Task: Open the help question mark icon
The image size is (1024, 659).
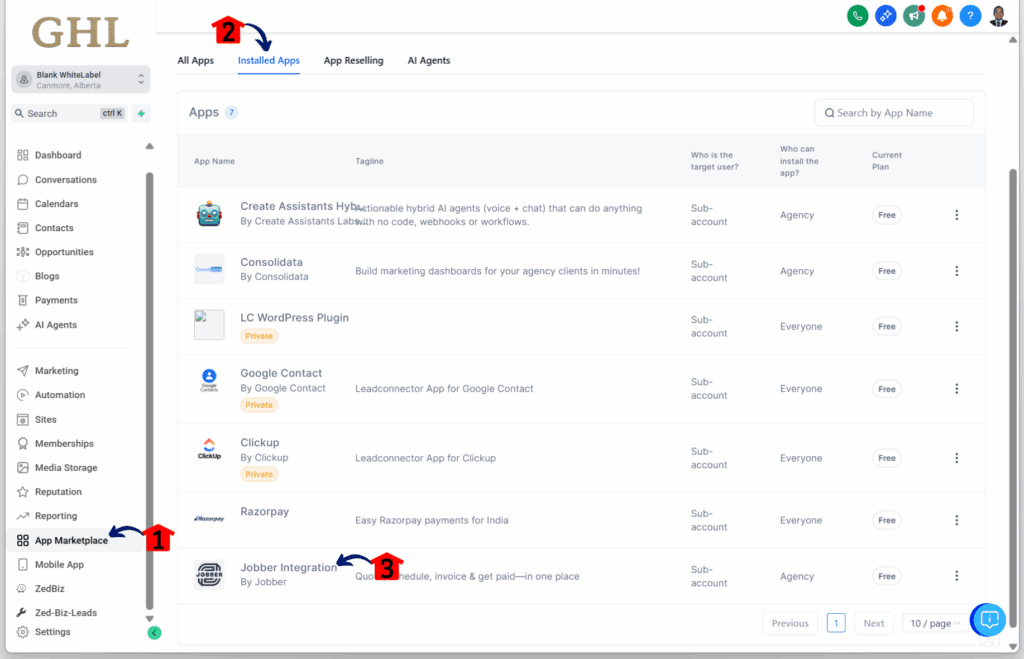Action: point(969,16)
